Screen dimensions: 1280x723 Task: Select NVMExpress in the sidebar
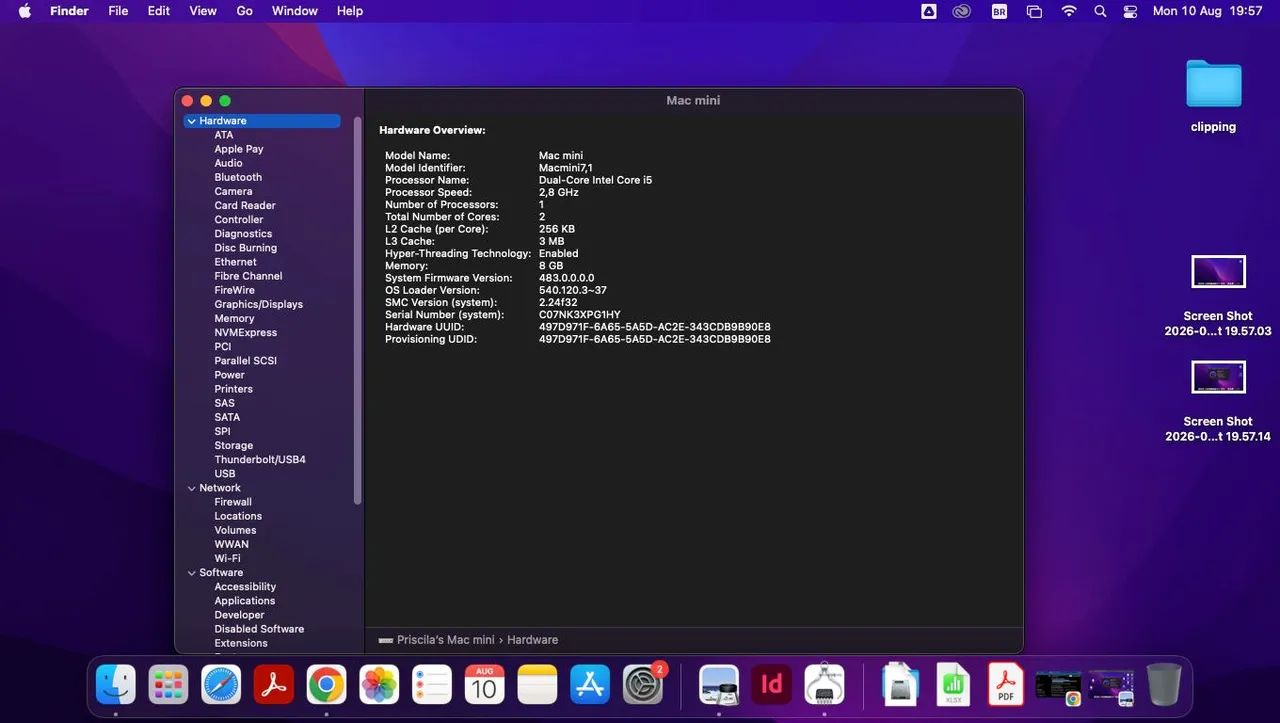246,332
